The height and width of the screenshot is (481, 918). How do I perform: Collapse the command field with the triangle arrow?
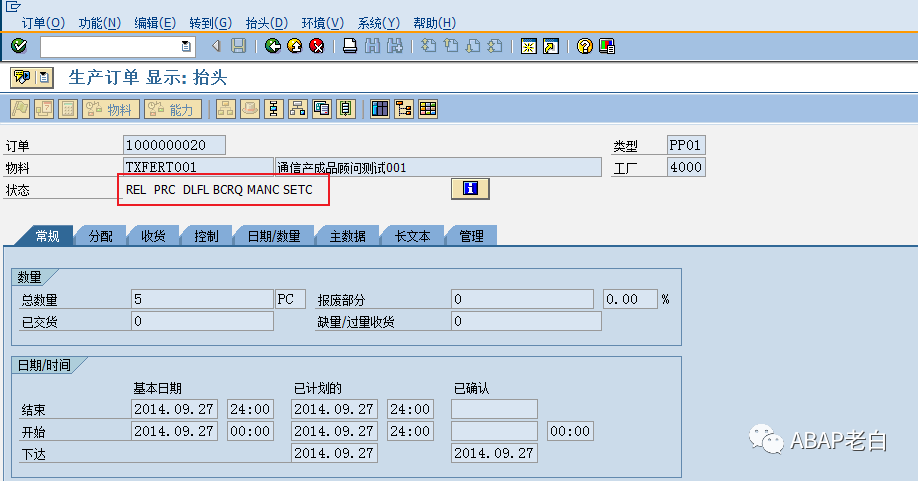tap(216, 46)
